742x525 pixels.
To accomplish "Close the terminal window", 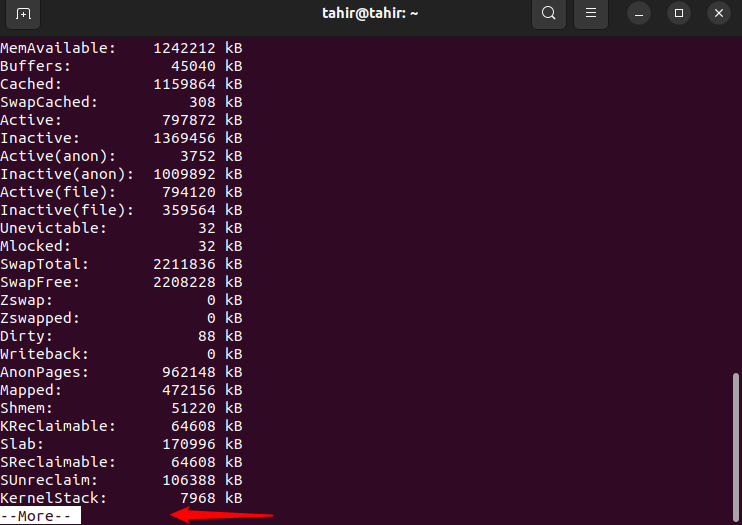I will coord(719,13).
